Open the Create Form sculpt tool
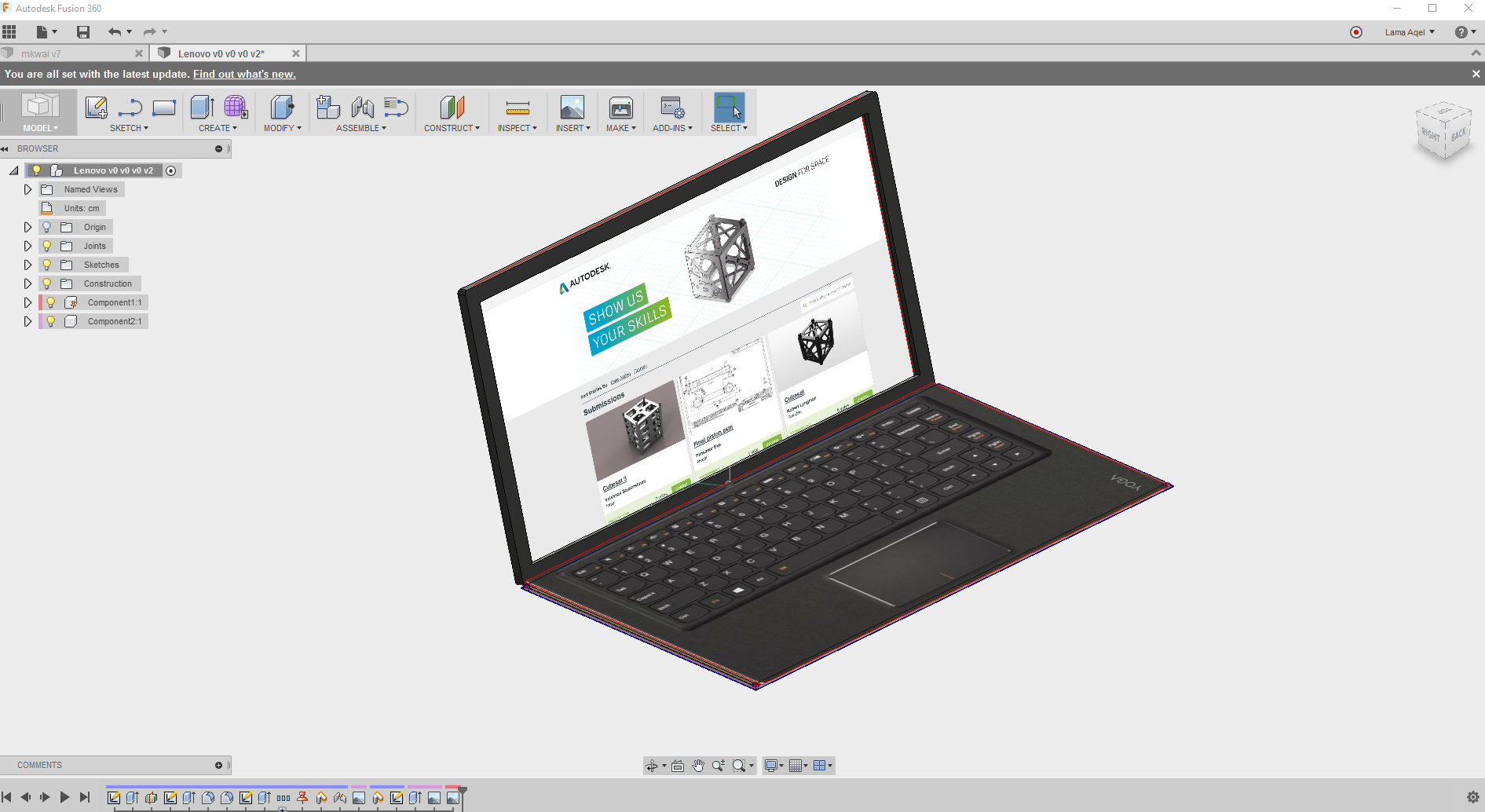Image resolution: width=1485 pixels, height=812 pixels. point(236,108)
